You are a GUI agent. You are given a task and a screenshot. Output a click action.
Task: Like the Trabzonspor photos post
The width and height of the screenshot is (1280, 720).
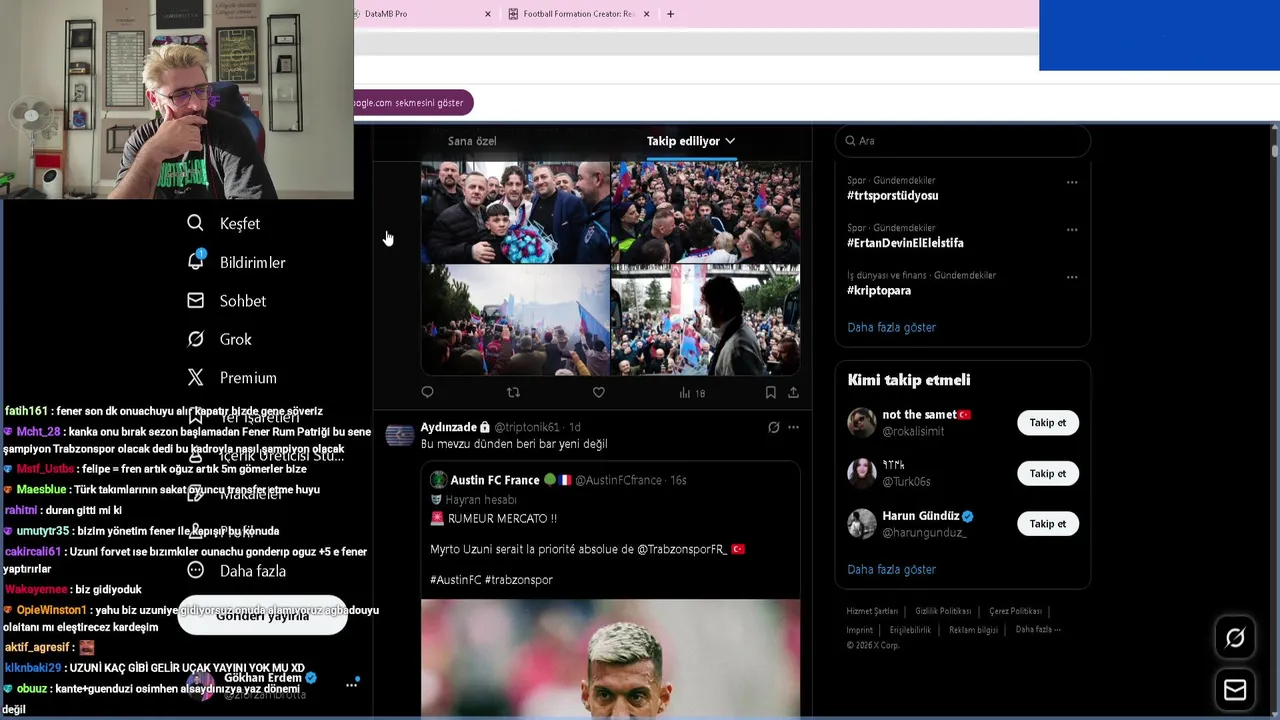coord(598,392)
